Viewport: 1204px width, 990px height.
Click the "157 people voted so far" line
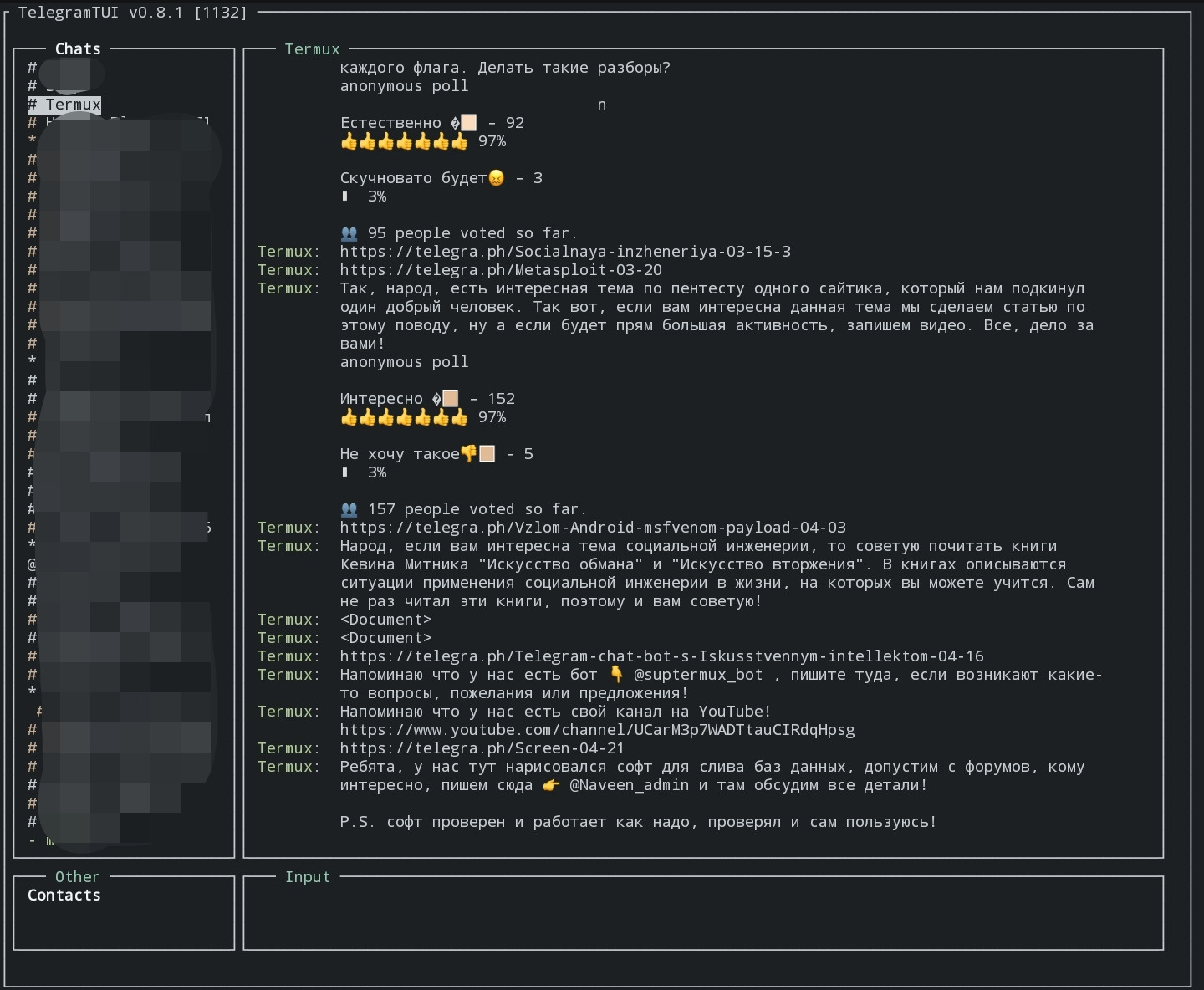coord(463,509)
